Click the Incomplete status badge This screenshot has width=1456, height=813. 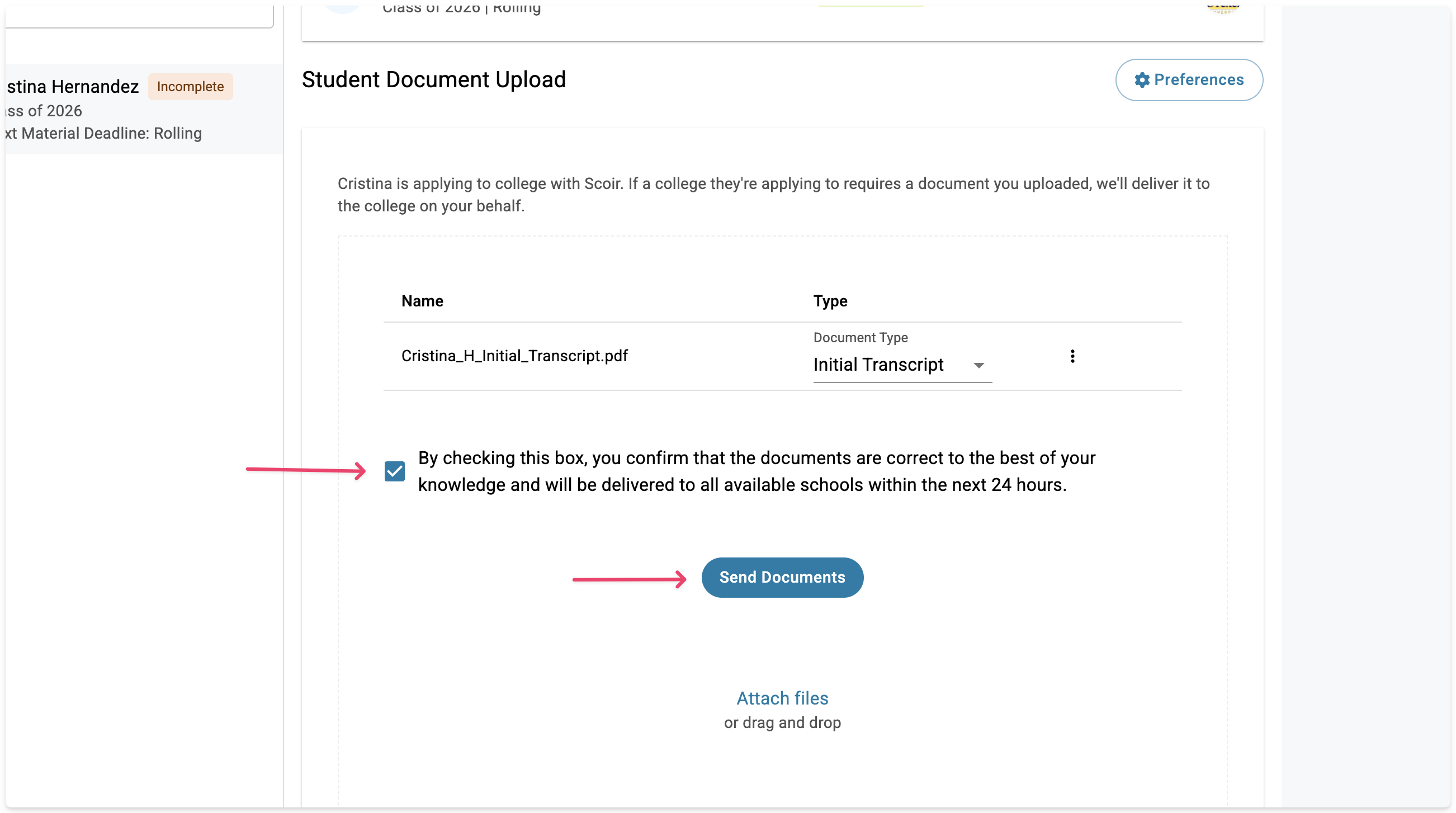[190, 87]
